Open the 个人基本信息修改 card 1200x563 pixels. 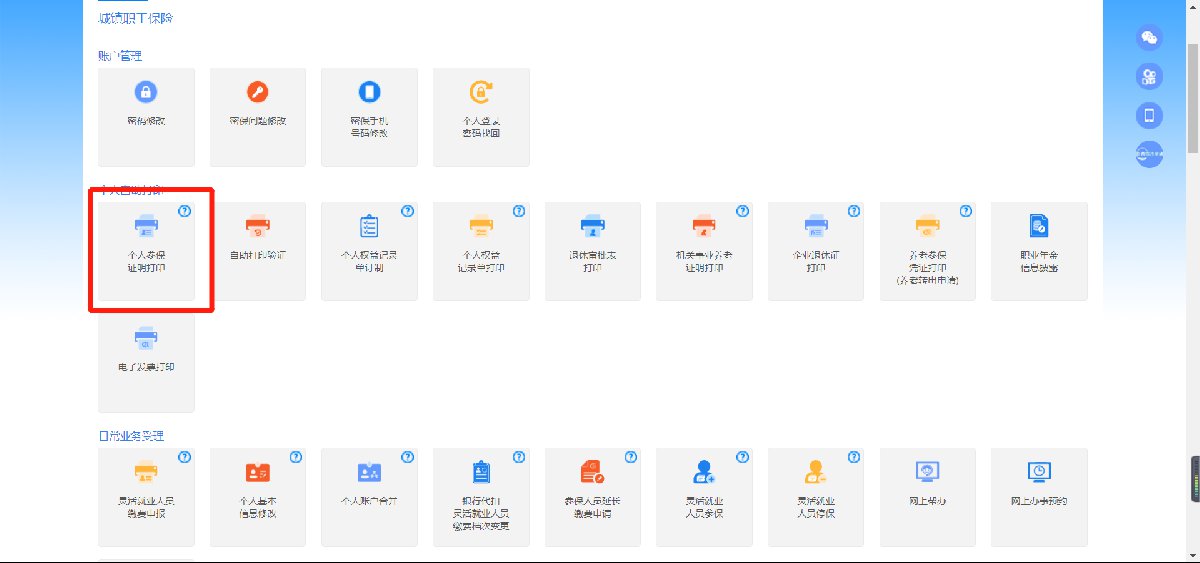257,497
